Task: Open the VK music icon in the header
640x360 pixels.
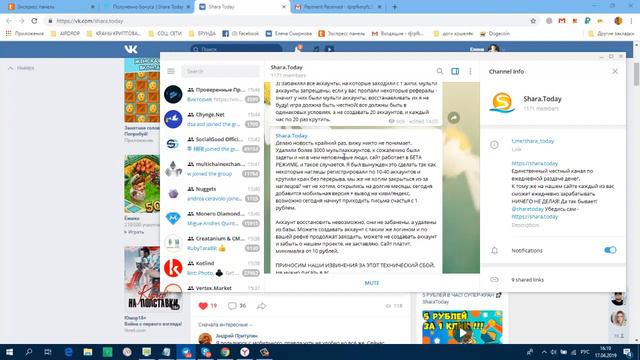Action: point(316,49)
